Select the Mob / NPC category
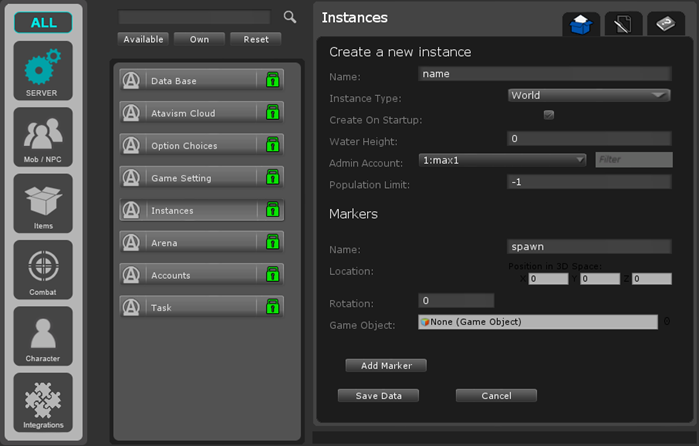 pos(43,137)
